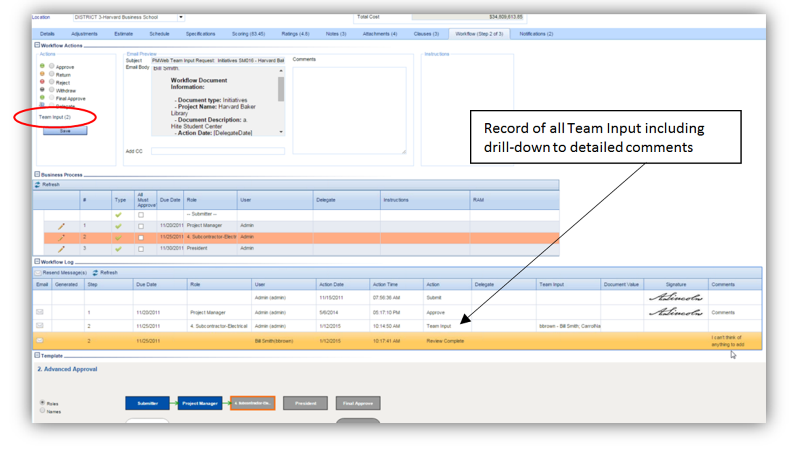
Task: Open the Specifications tab
Action: point(201,34)
